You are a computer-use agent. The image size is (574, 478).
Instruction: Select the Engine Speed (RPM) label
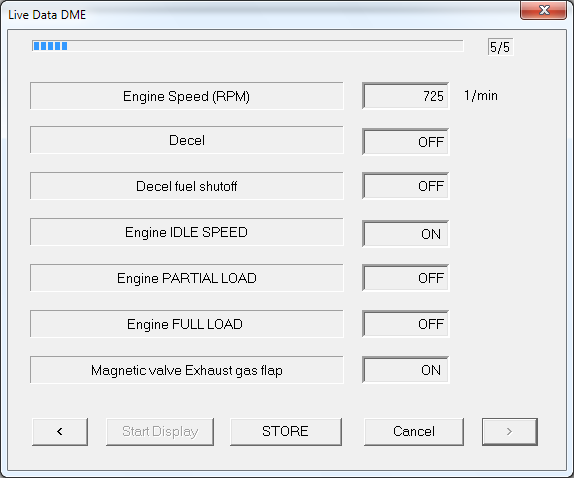[187, 96]
